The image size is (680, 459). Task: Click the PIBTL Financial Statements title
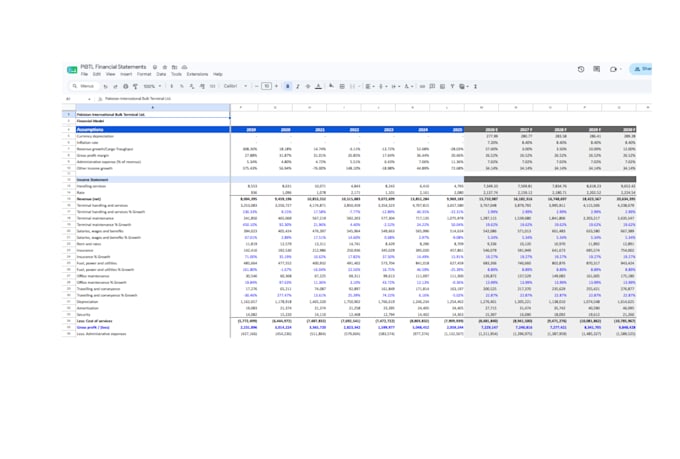(113, 67)
